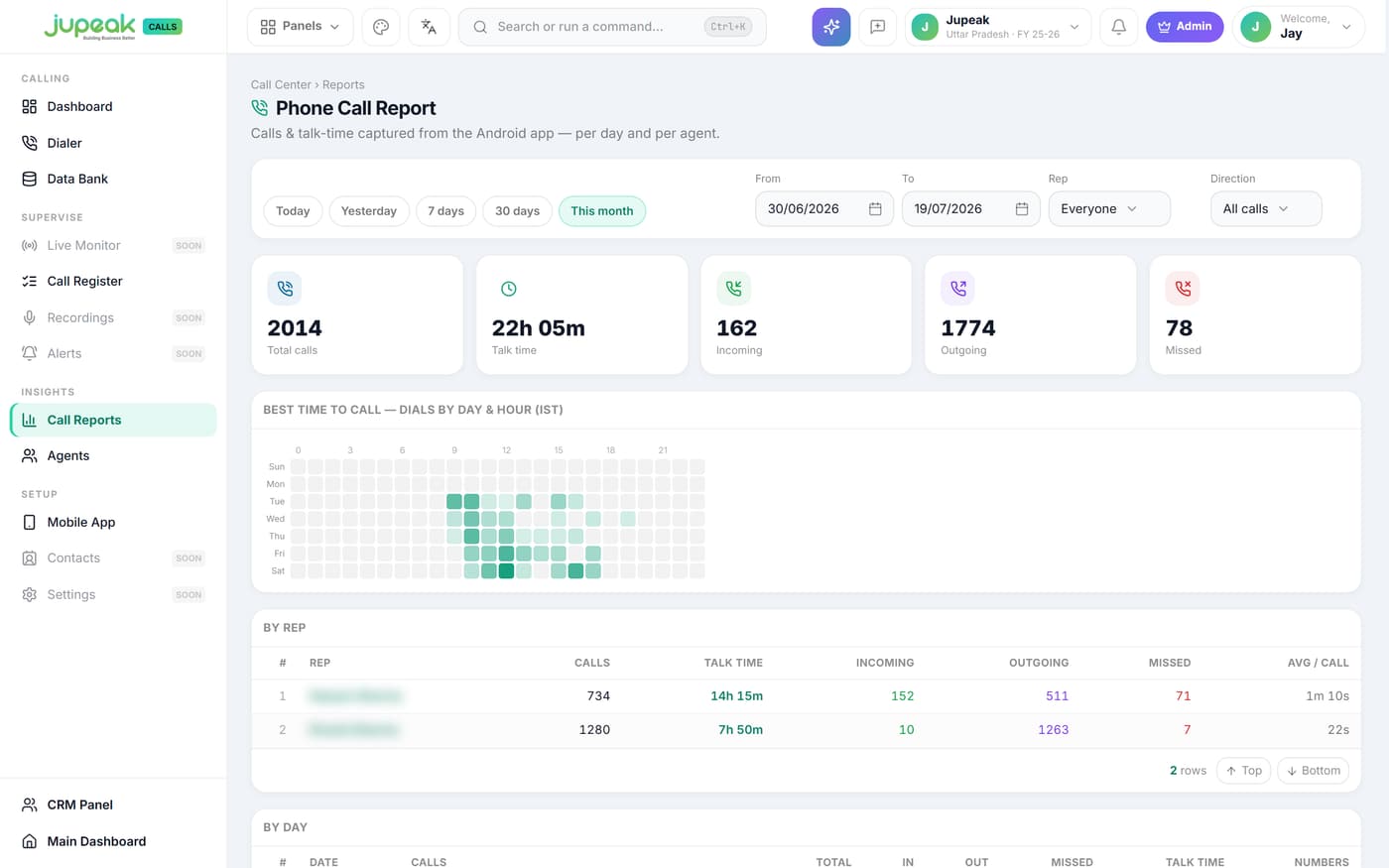Click the Talk time clock icon
This screenshot has width=1389, height=868.
[x=509, y=289]
